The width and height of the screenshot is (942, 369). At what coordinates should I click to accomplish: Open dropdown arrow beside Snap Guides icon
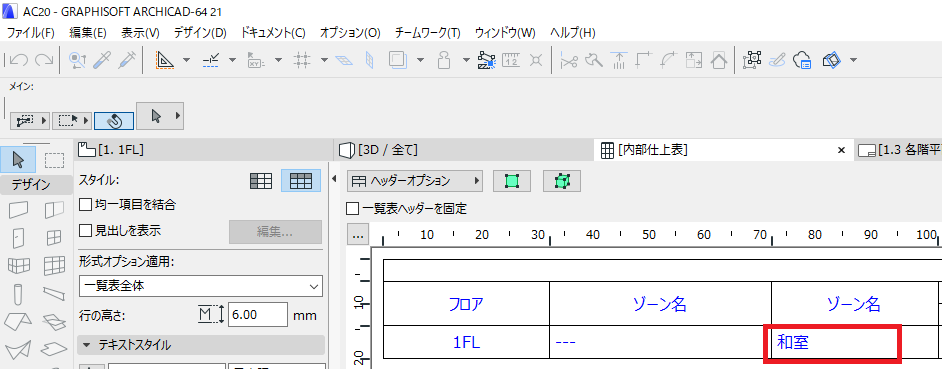coord(233,59)
